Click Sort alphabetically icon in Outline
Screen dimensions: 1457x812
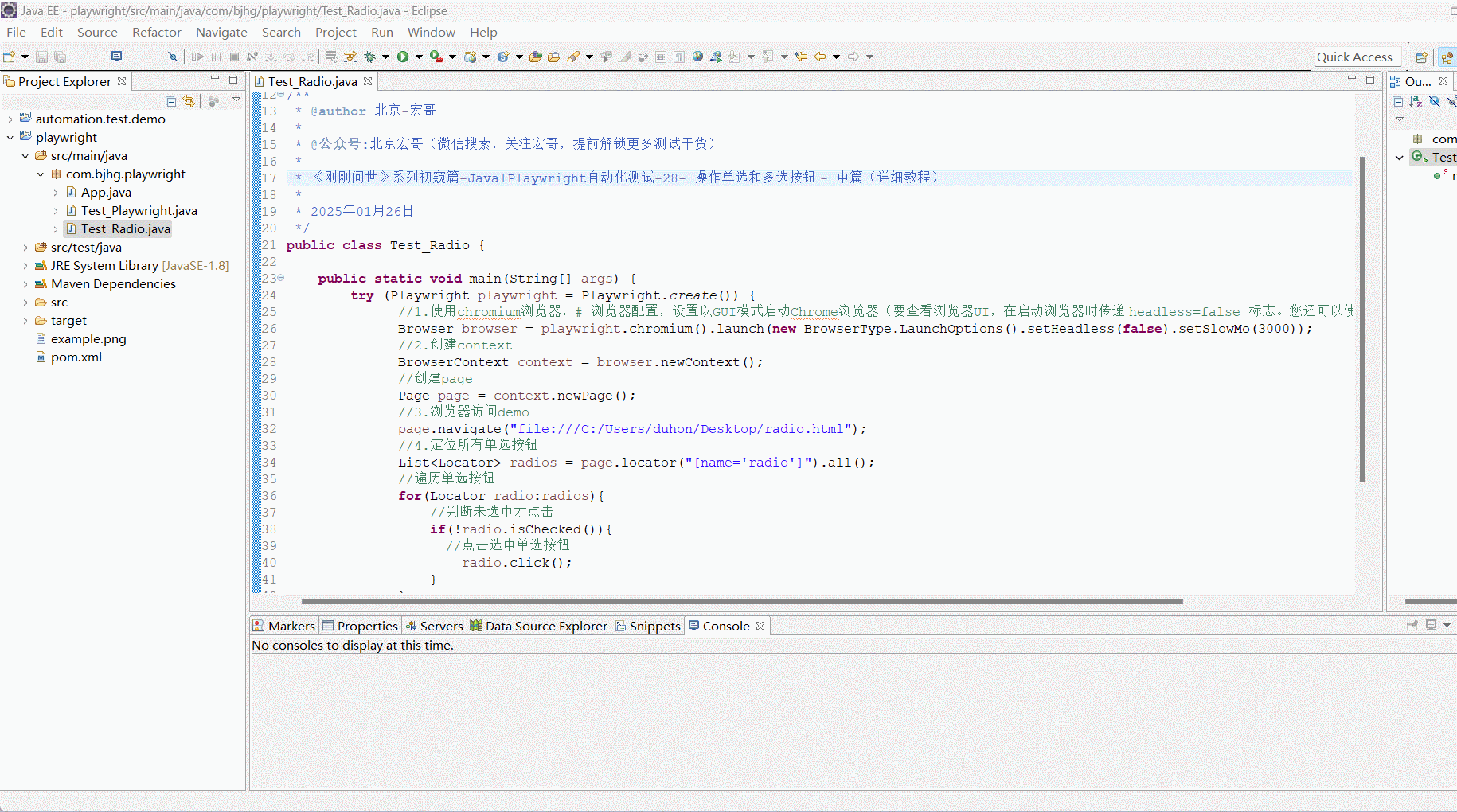coord(1416,101)
